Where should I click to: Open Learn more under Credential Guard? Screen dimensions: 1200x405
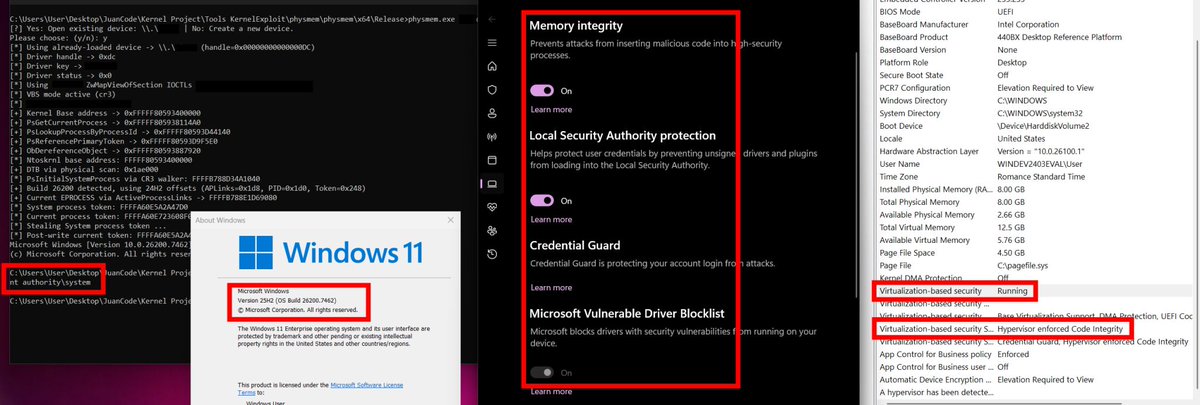click(x=551, y=288)
